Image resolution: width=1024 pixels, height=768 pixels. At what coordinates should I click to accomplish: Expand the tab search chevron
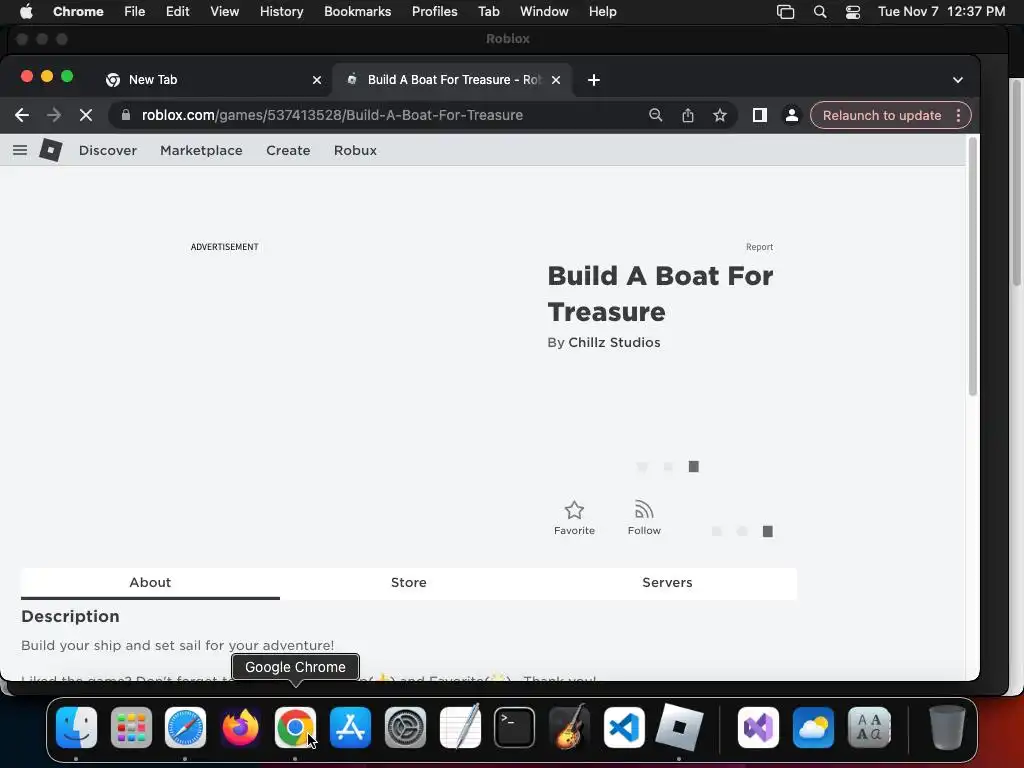click(957, 80)
